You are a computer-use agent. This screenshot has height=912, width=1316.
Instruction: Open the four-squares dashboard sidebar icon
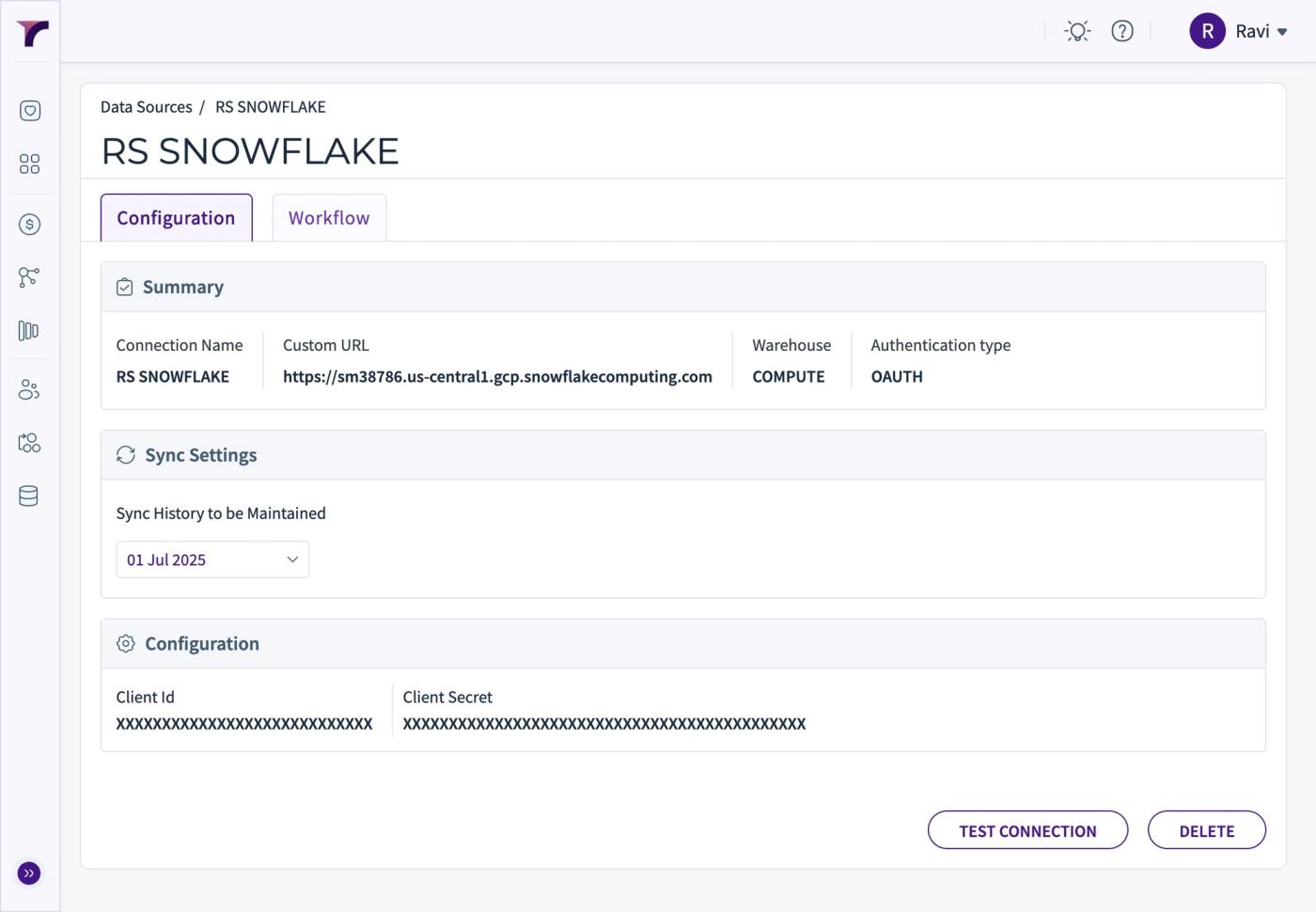(x=30, y=165)
